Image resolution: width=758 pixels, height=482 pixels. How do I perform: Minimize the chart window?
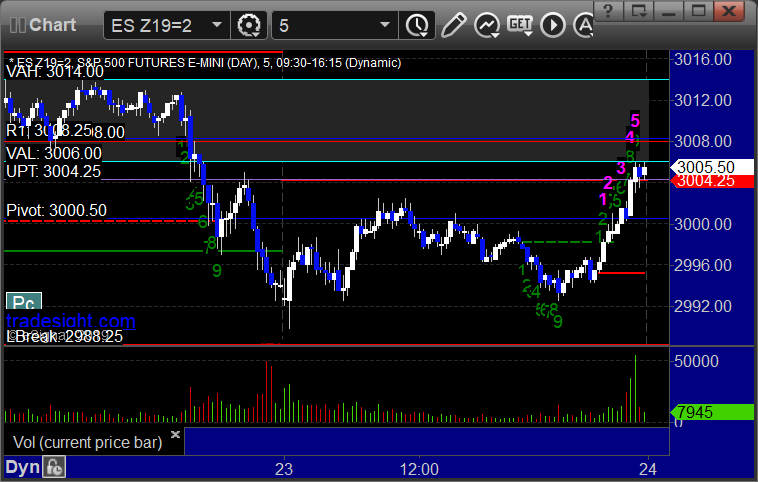(669, 11)
